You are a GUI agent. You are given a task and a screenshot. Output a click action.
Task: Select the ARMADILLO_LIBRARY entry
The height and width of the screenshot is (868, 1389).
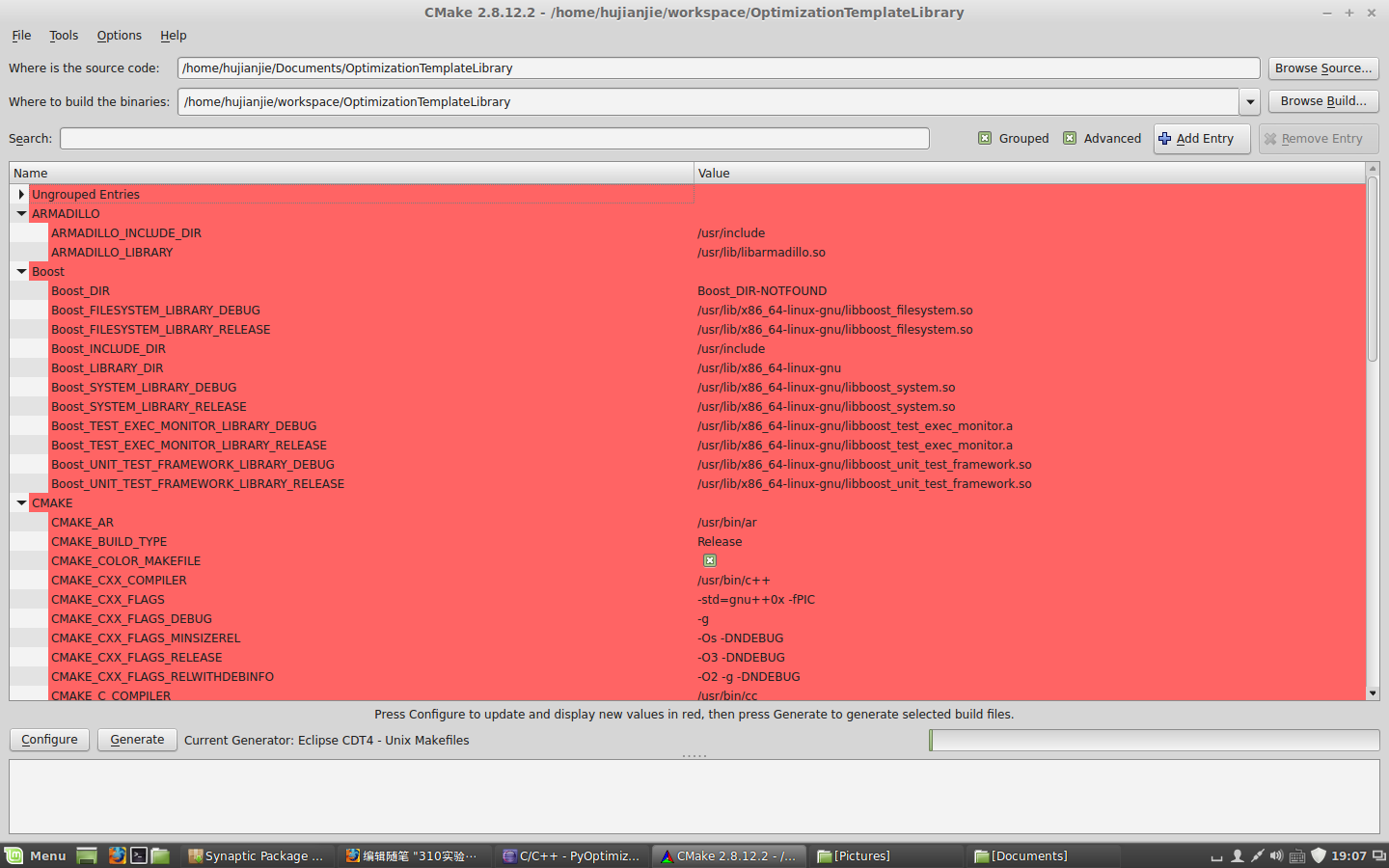[112, 252]
